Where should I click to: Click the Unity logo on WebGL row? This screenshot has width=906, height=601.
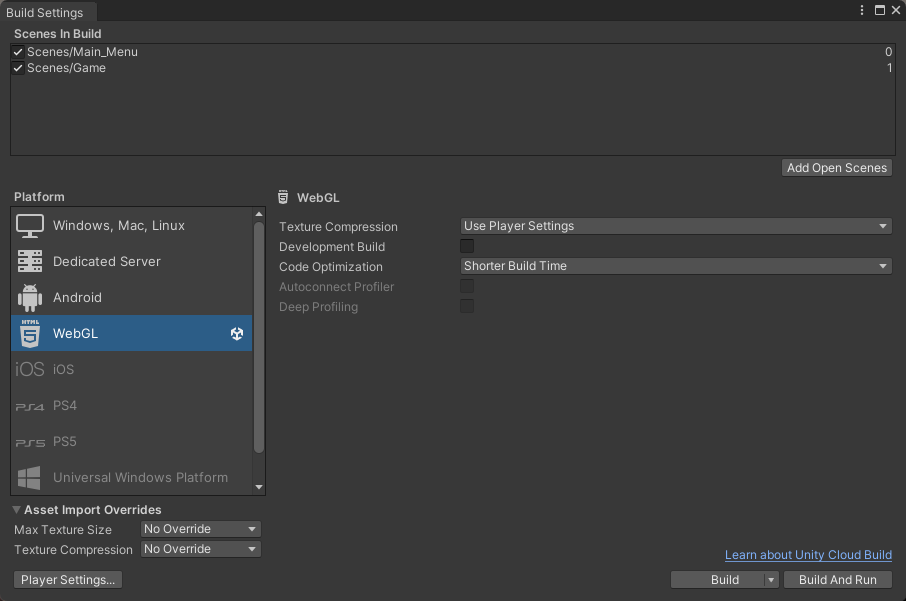coord(236,334)
